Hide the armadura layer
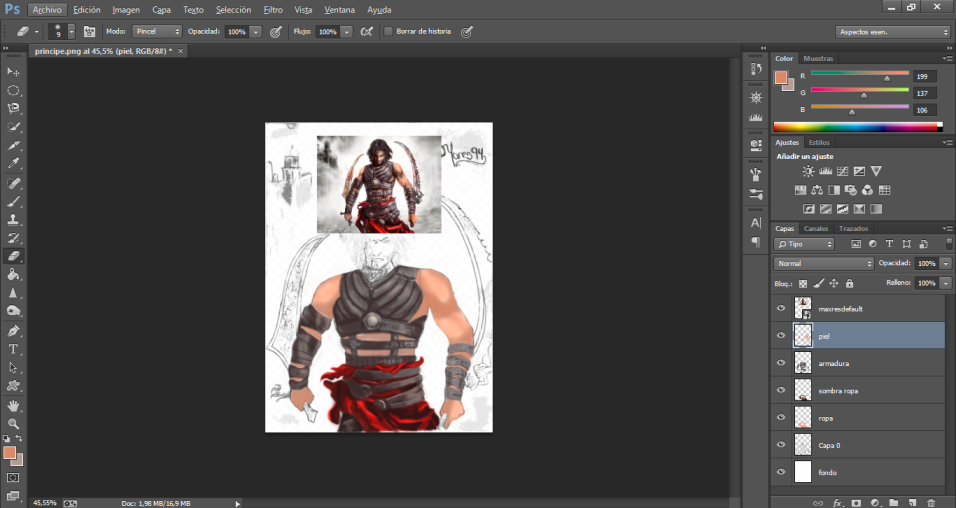This screenshot has width=956, height=508. pos(781,363)
